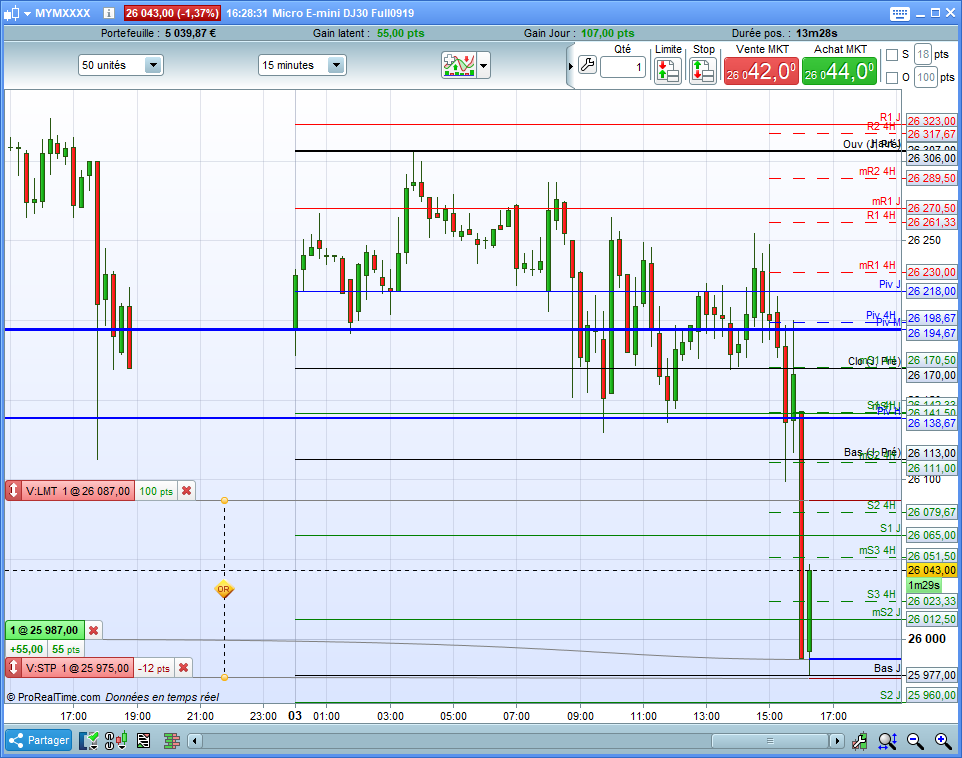Close the position 1 @ 25 987,00
Viewport: 962px width, 758px height.
click(x=93, y=630)
